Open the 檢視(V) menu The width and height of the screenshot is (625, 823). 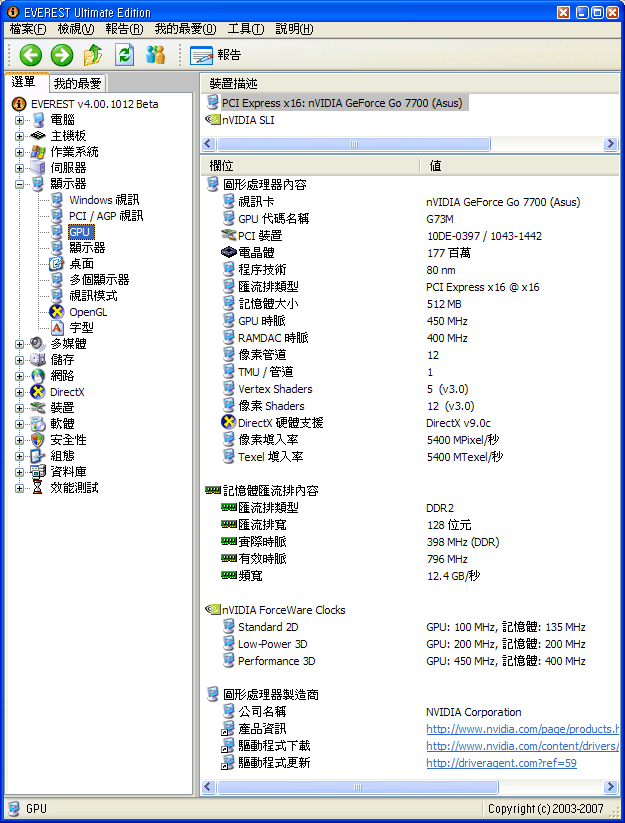76,29
